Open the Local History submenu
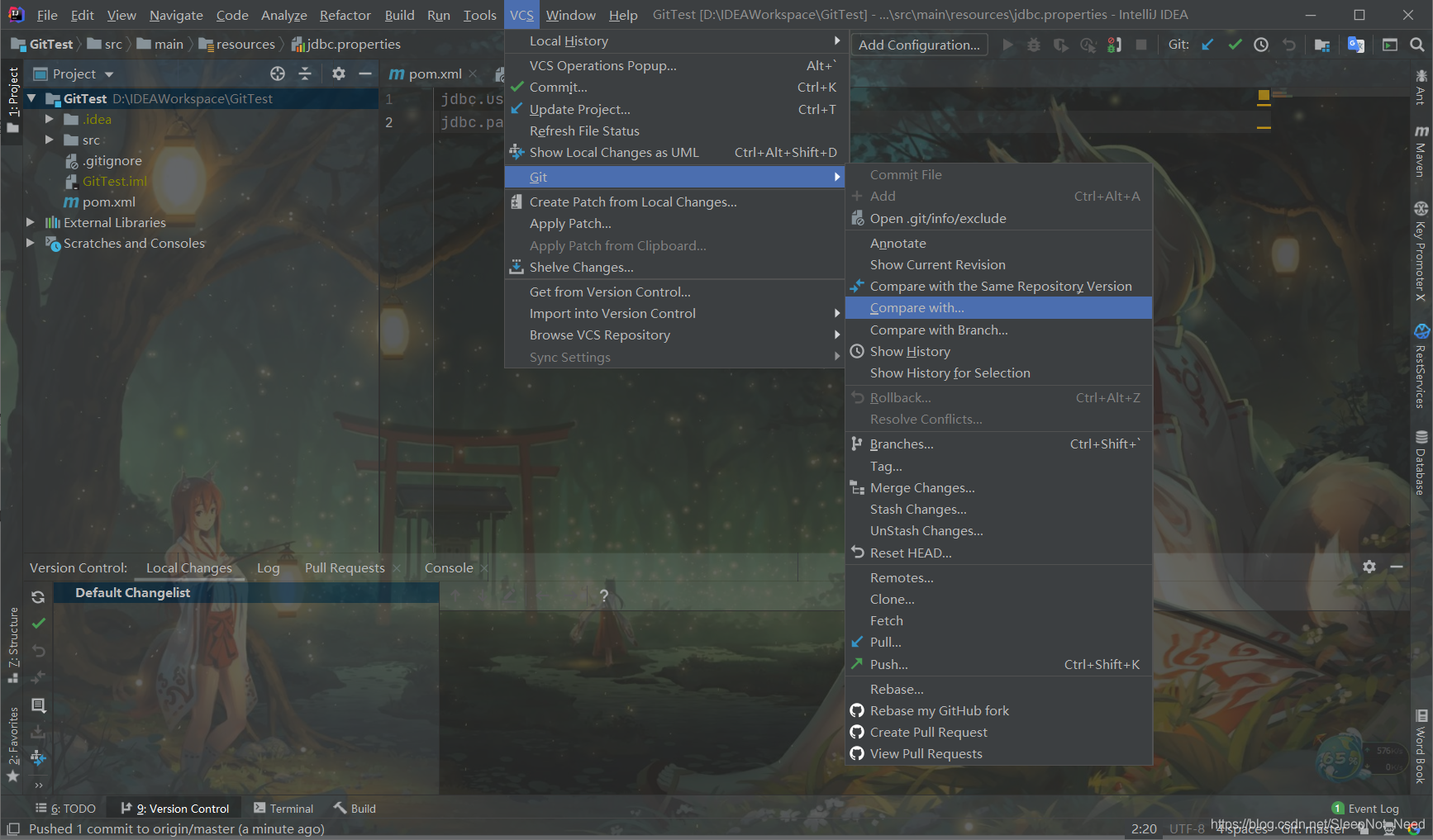This screenshot has width=1433, height=840. 674,40
